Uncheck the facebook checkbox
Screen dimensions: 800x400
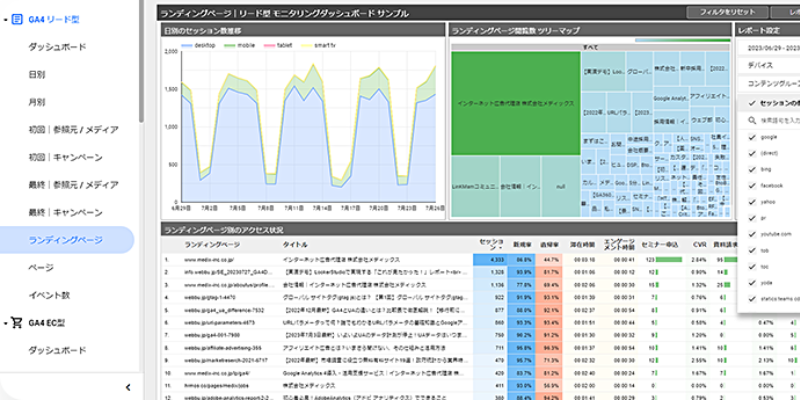[752, 186]
